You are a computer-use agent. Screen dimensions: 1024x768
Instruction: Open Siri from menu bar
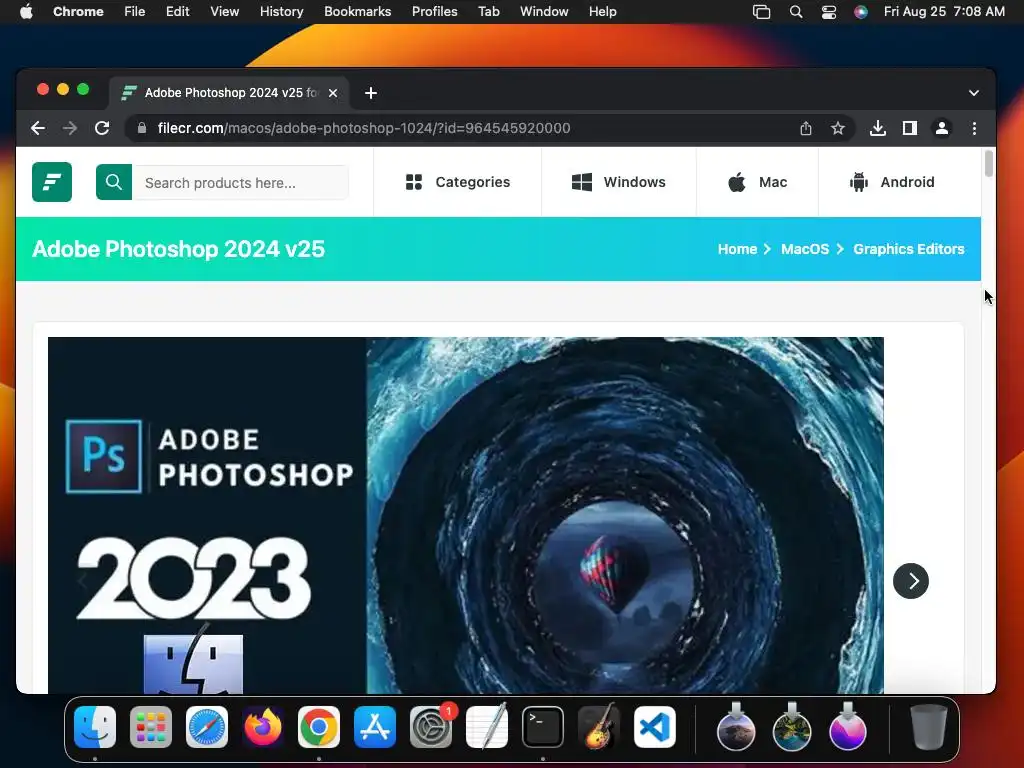point(861,11)
